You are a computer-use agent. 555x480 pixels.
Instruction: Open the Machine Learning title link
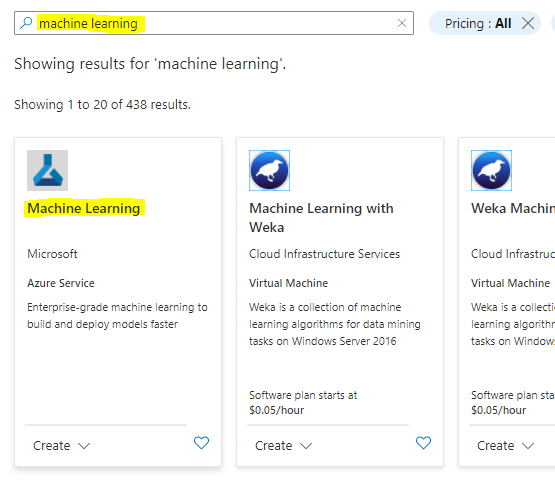(84, 208)
